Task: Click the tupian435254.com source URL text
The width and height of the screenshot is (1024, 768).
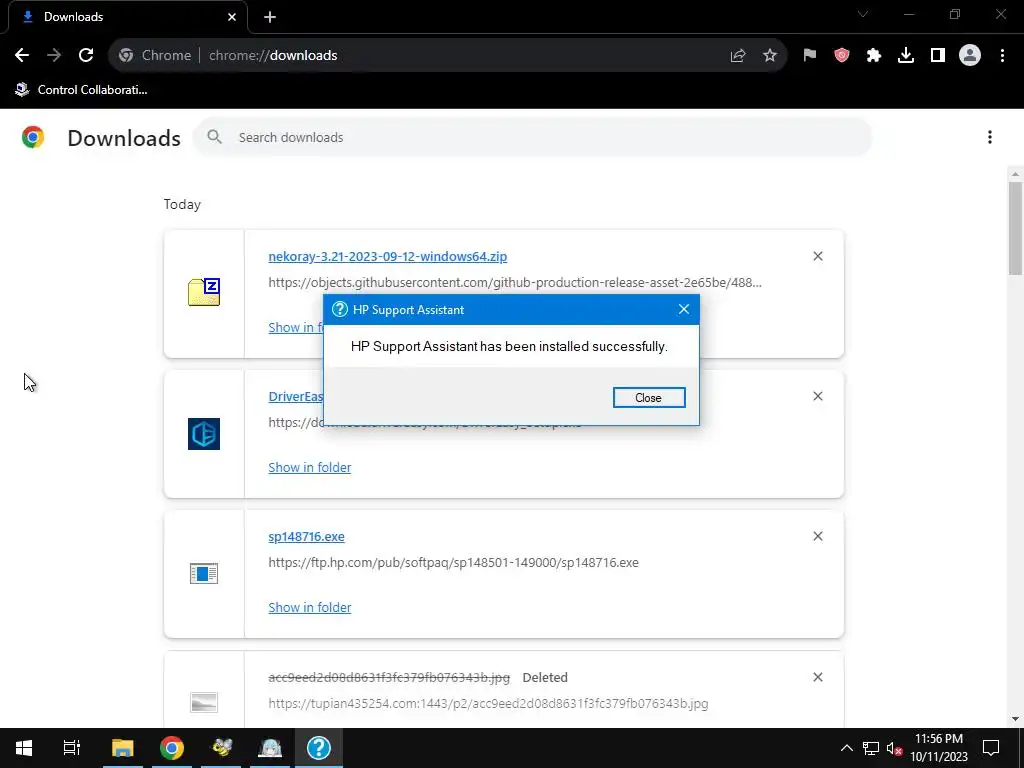Action: click(x=488, y=704)
